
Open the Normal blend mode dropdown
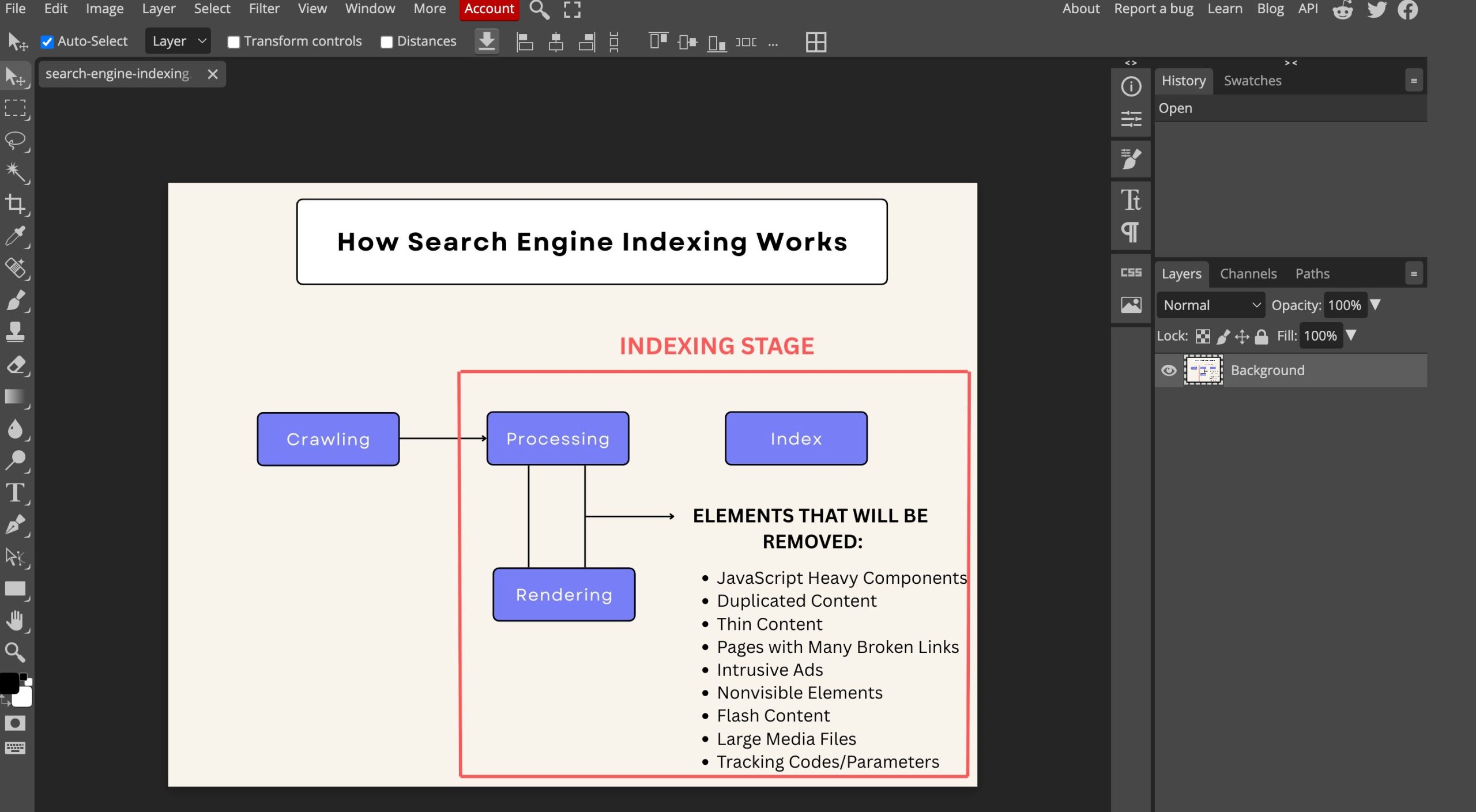click(x=1211, y=305)
